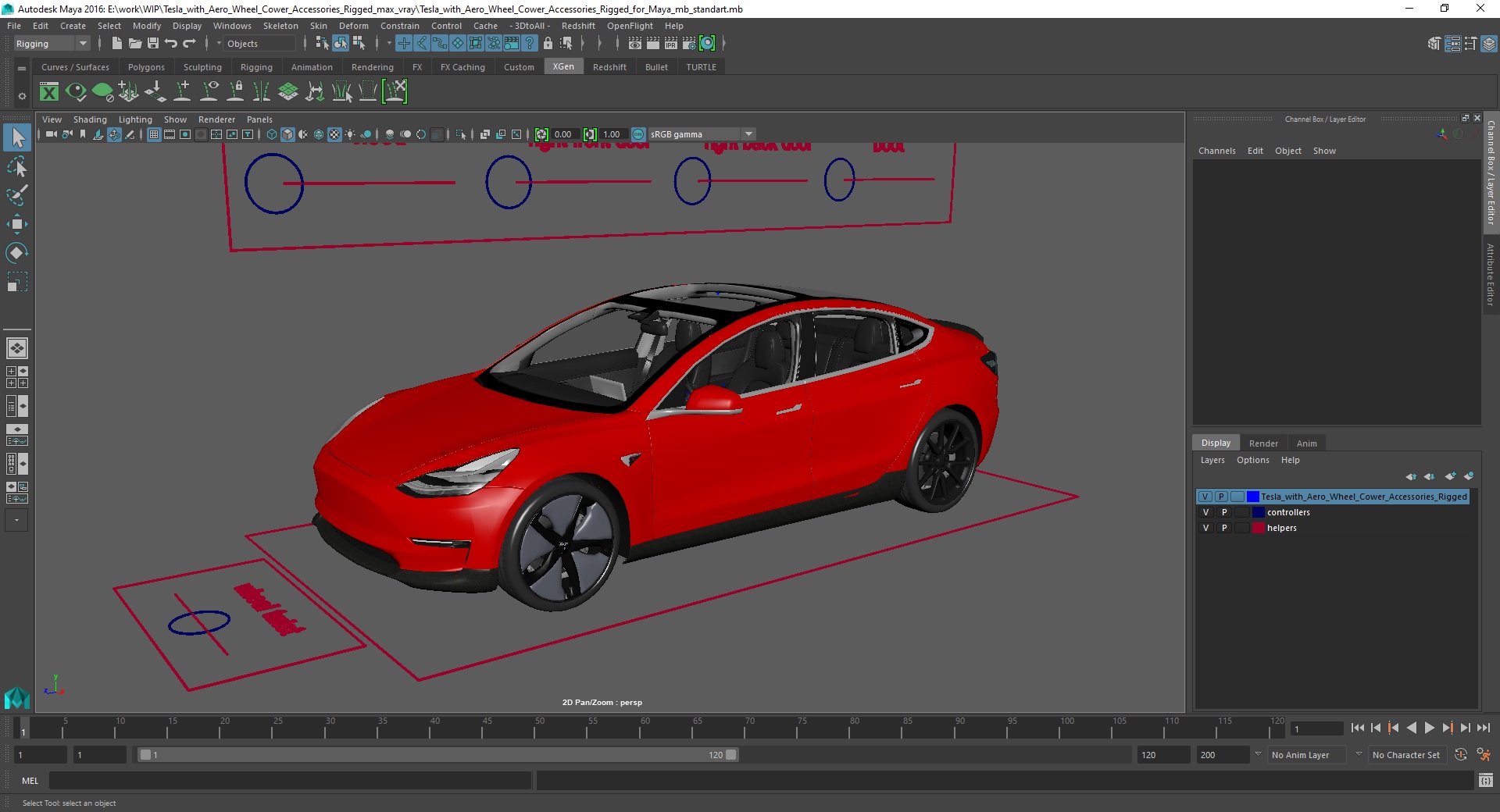Screen dimensions: 1500x812
Task: Click the XGen preview eye icon
Action: click(76, 92)
